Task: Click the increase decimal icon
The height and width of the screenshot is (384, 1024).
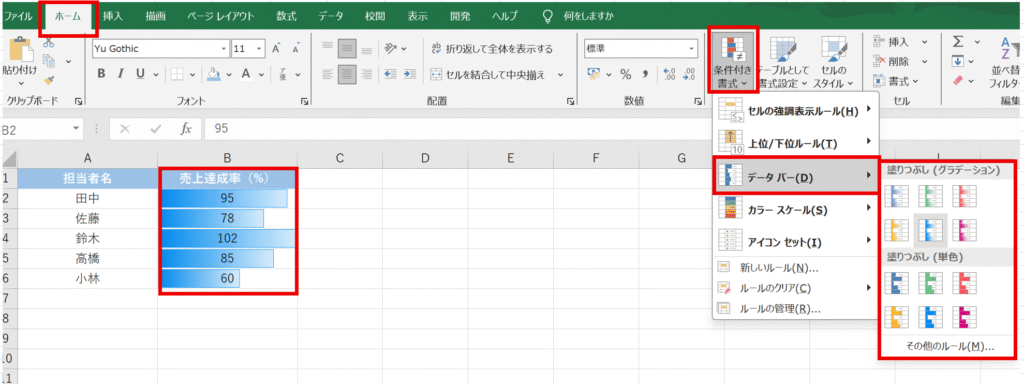Action: (669, 74)
